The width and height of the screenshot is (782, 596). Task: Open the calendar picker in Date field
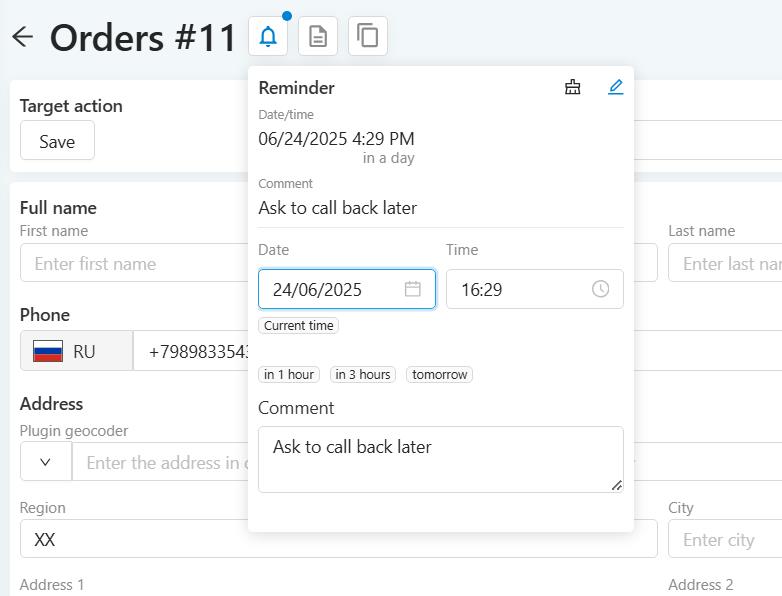click(x=412, y=289)
